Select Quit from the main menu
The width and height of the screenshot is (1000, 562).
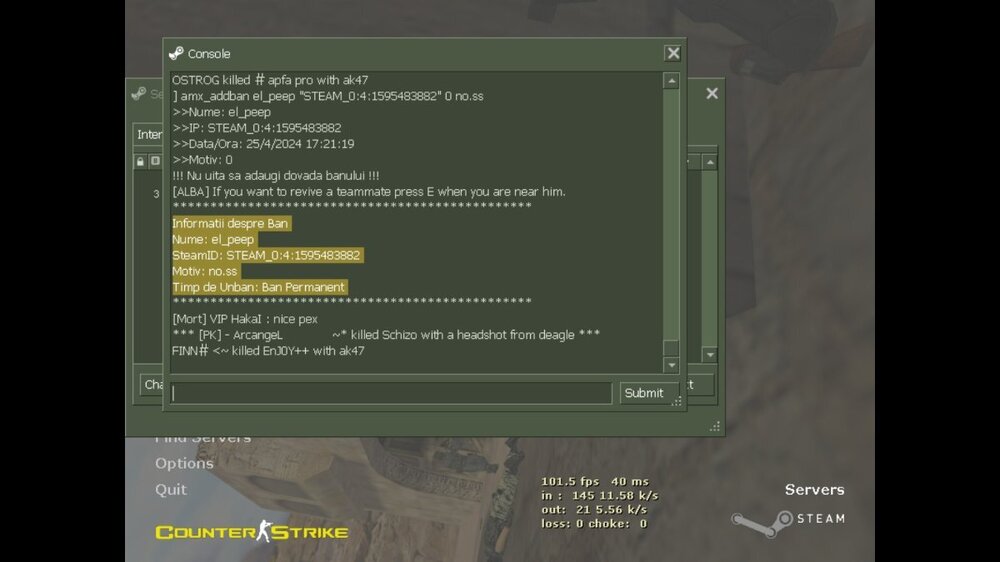click(171, 489)
